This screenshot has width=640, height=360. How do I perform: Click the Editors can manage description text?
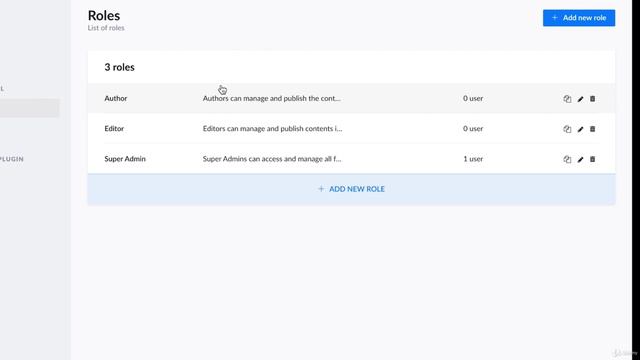coord(272,129)
